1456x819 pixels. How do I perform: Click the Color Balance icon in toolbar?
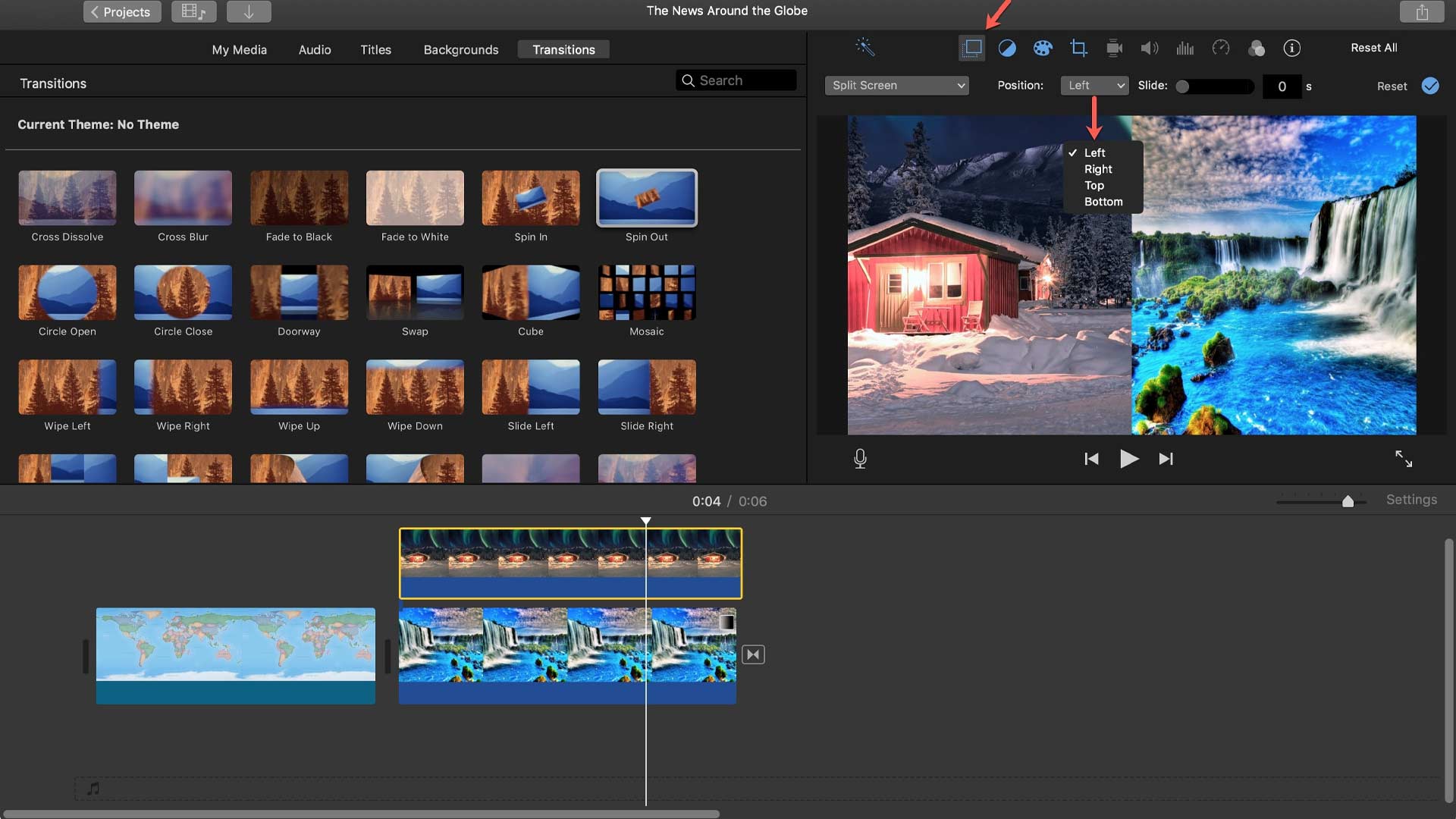1007,47
